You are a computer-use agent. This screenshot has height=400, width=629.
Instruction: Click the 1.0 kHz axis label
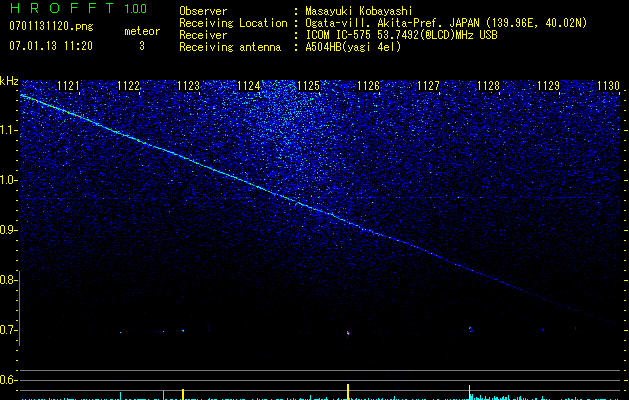(x=8, y=180)
